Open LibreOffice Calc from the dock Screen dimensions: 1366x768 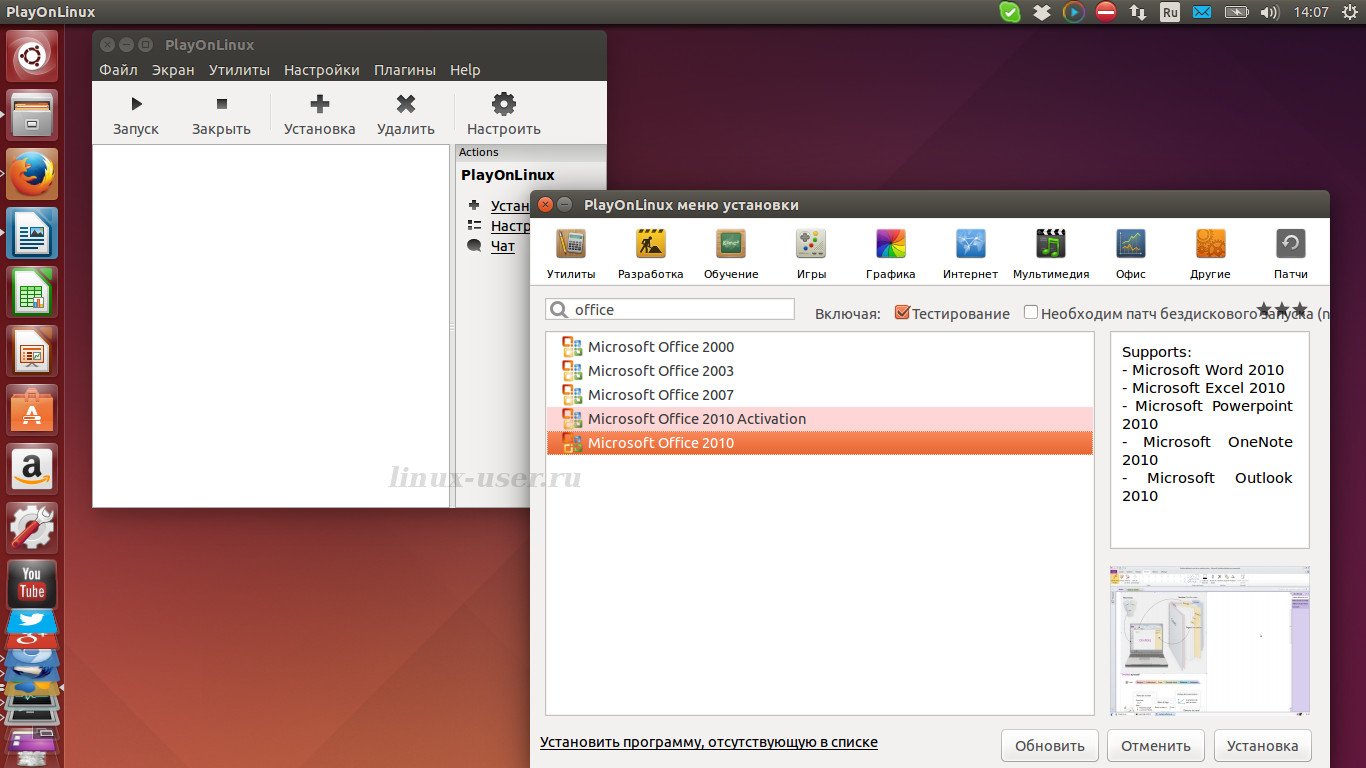[x=32, y=292]
